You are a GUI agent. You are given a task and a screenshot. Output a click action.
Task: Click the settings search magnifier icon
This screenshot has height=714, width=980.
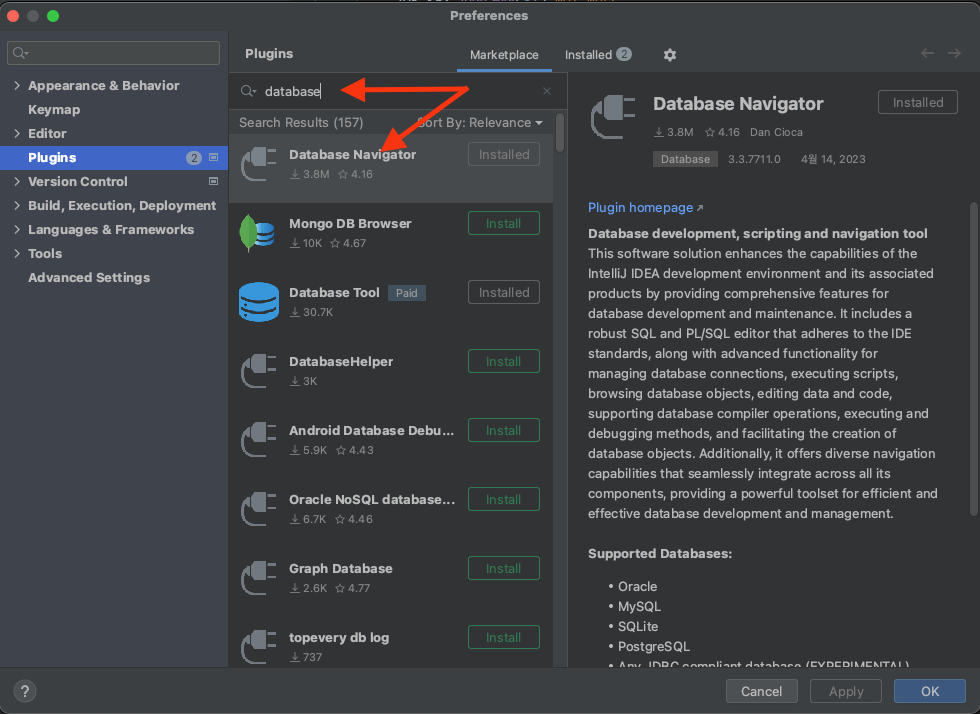point(20,53)
